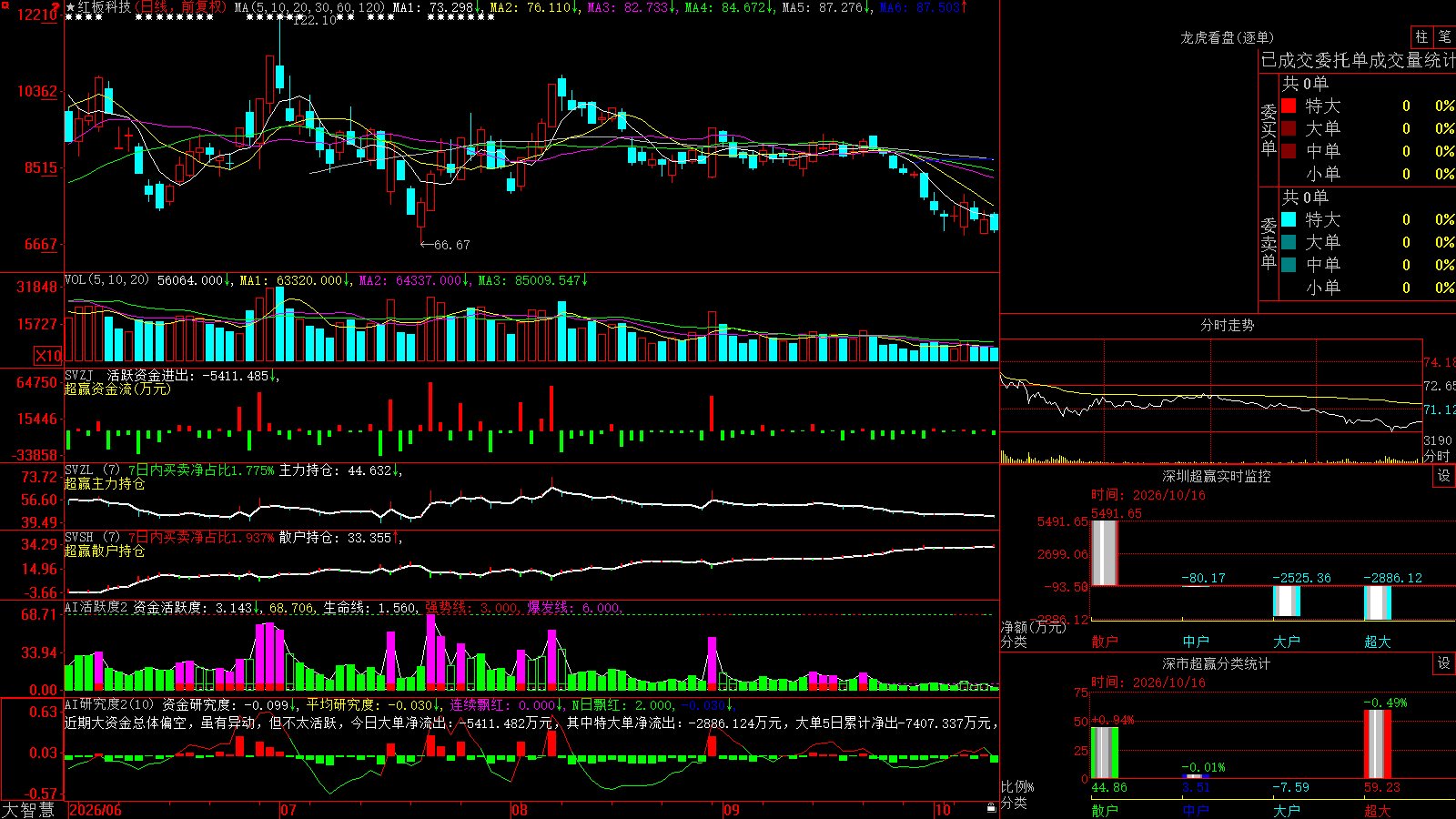1456x819 pixels.
Task: Click the 分时走势 panel title
Action: click(x=1227, y=325)
